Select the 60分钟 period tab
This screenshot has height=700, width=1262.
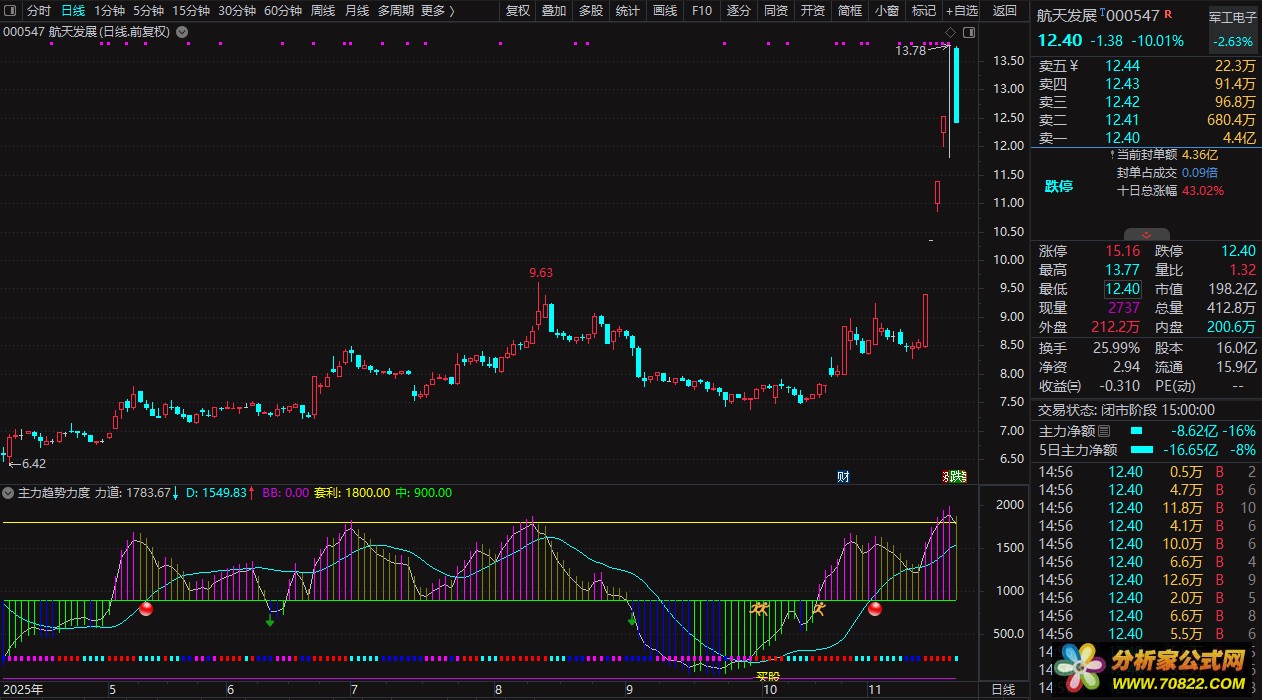tap(283, 11)
